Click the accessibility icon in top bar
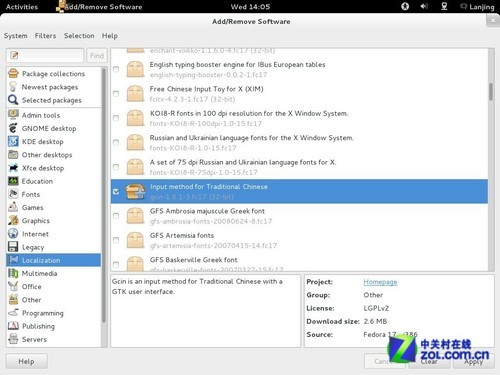The width and height of the screenshot is (500, 375). click(405, 6)
